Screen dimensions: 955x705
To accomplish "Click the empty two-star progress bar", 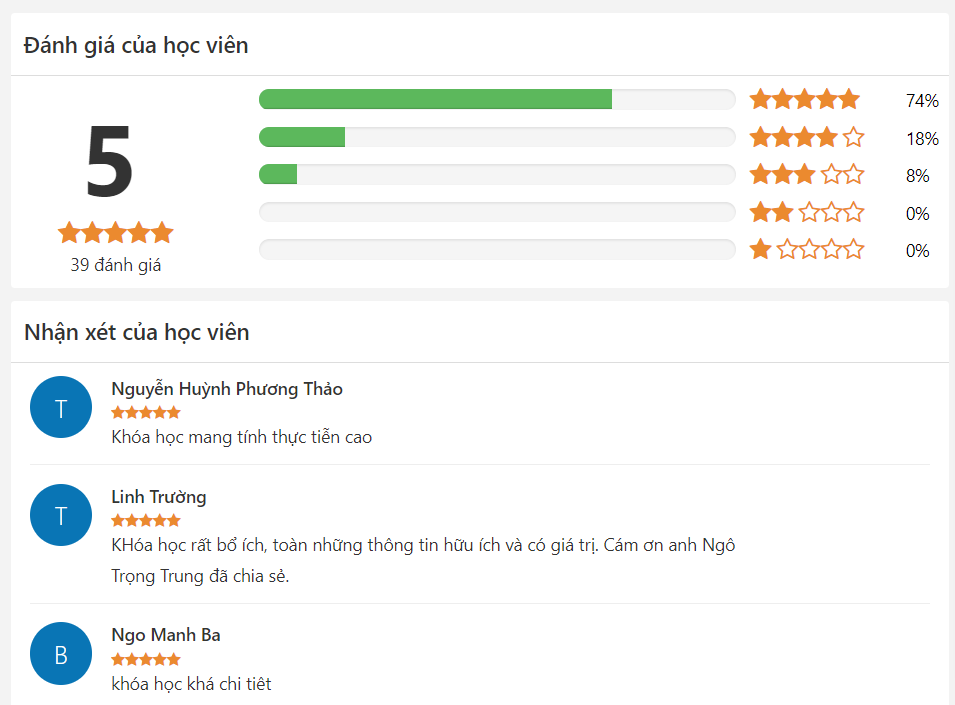I will tap(497, 212).
